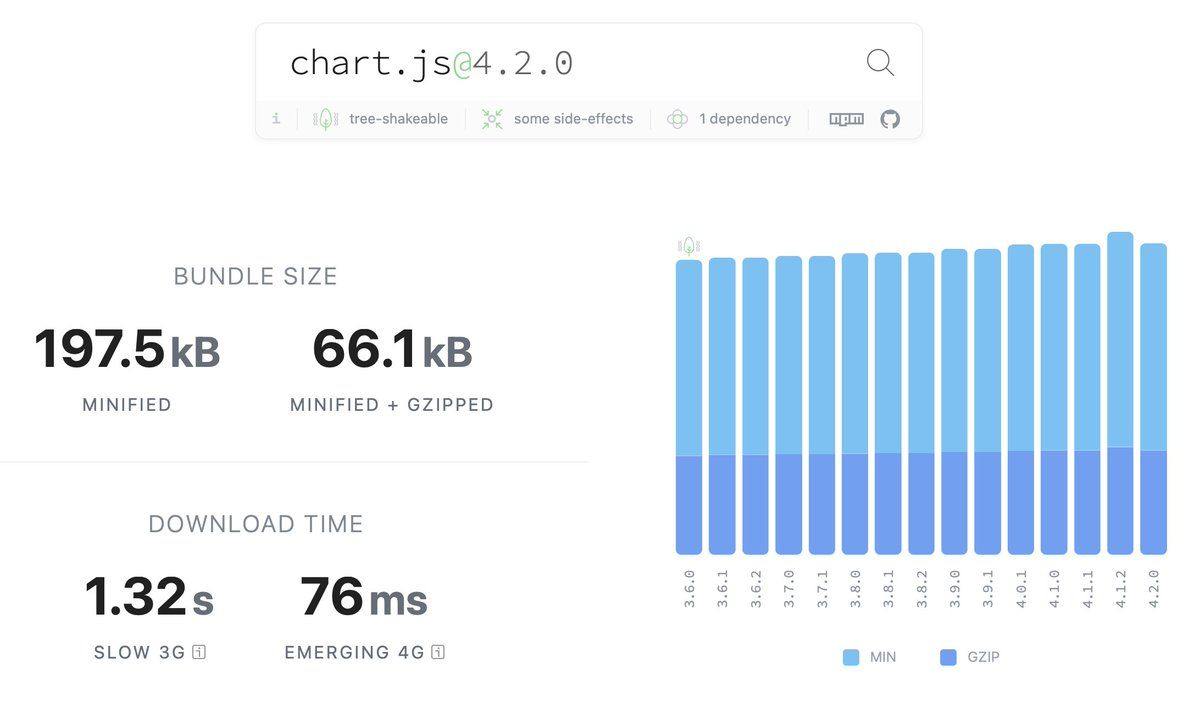Select the 3.6.0 version bar
The image size is (1200, 725).
pyautogui.click(x=689, y=407)
